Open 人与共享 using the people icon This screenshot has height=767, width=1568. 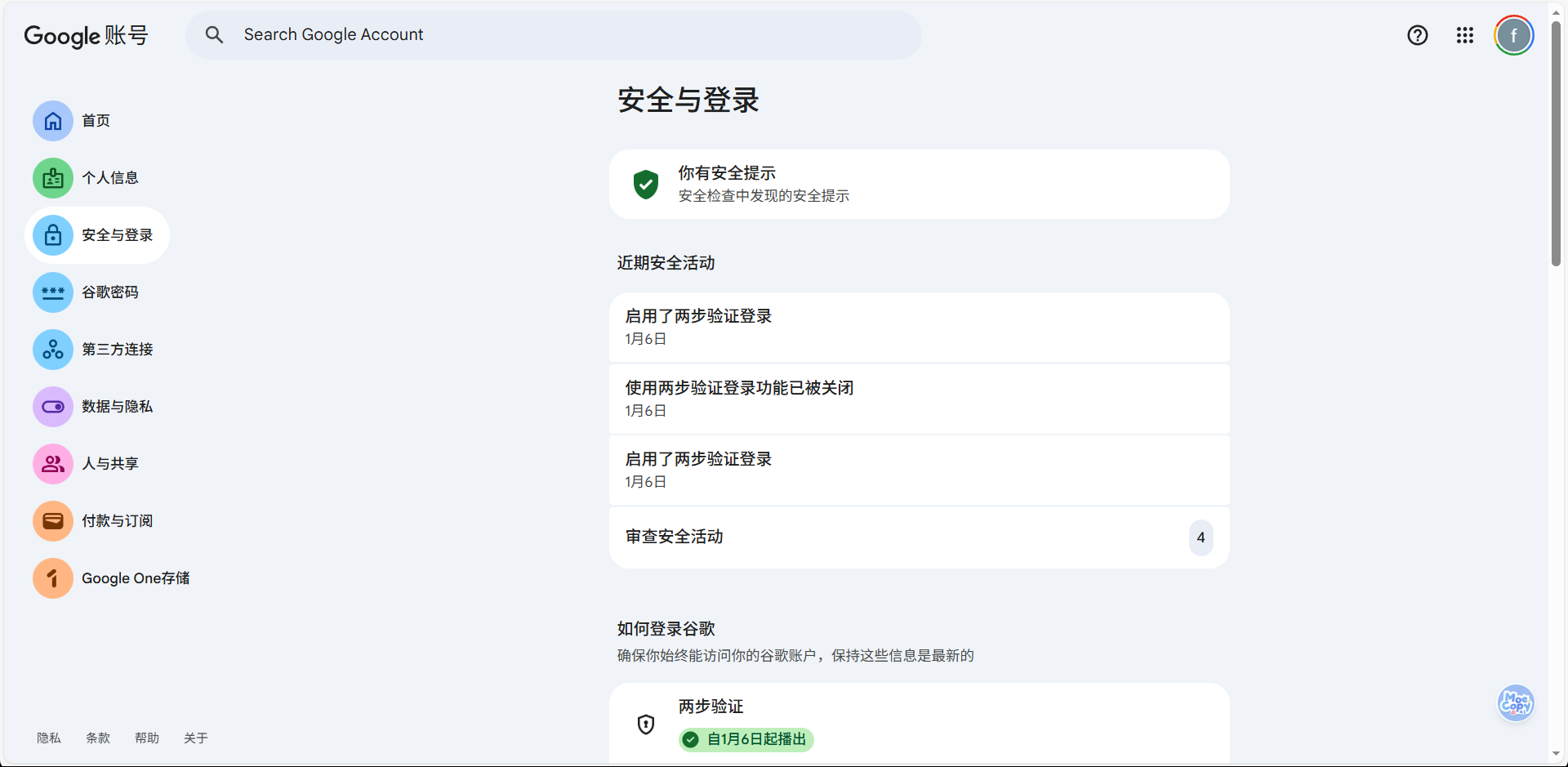point(53,464)
